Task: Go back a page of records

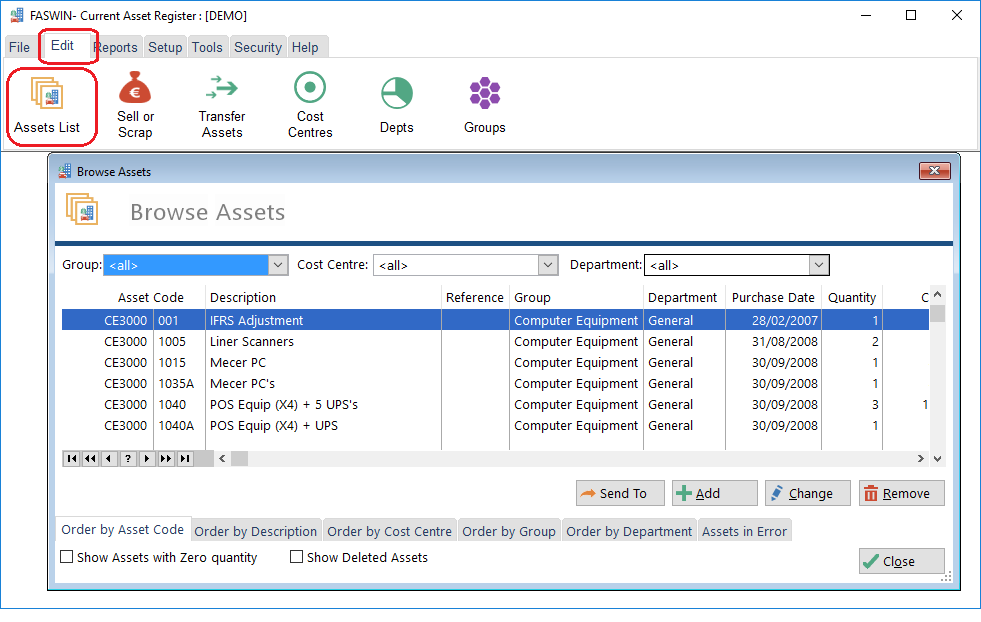Action: pos(91,459)
